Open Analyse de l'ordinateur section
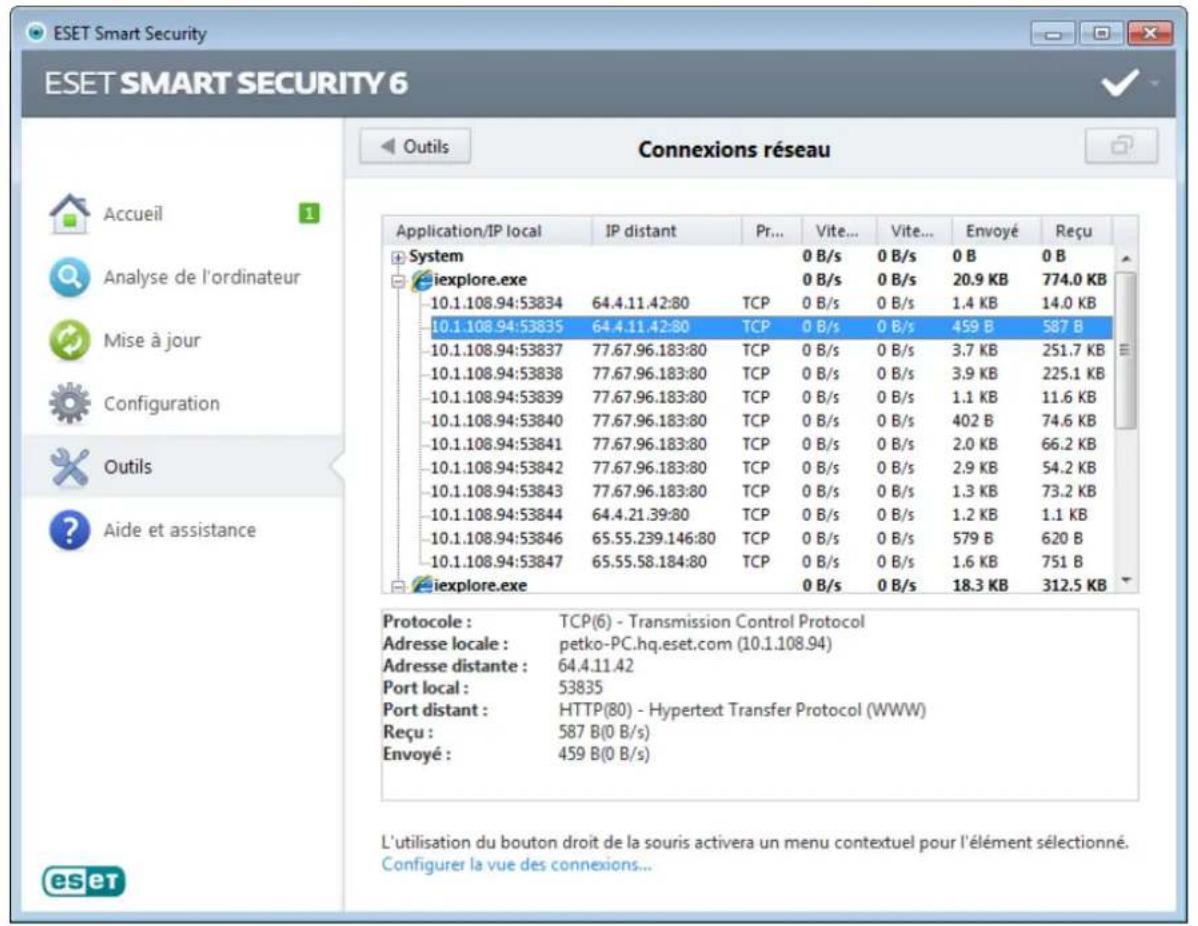Image resolution: width=1198 pixels, height=926 pixels. click(x=202, y=277)
